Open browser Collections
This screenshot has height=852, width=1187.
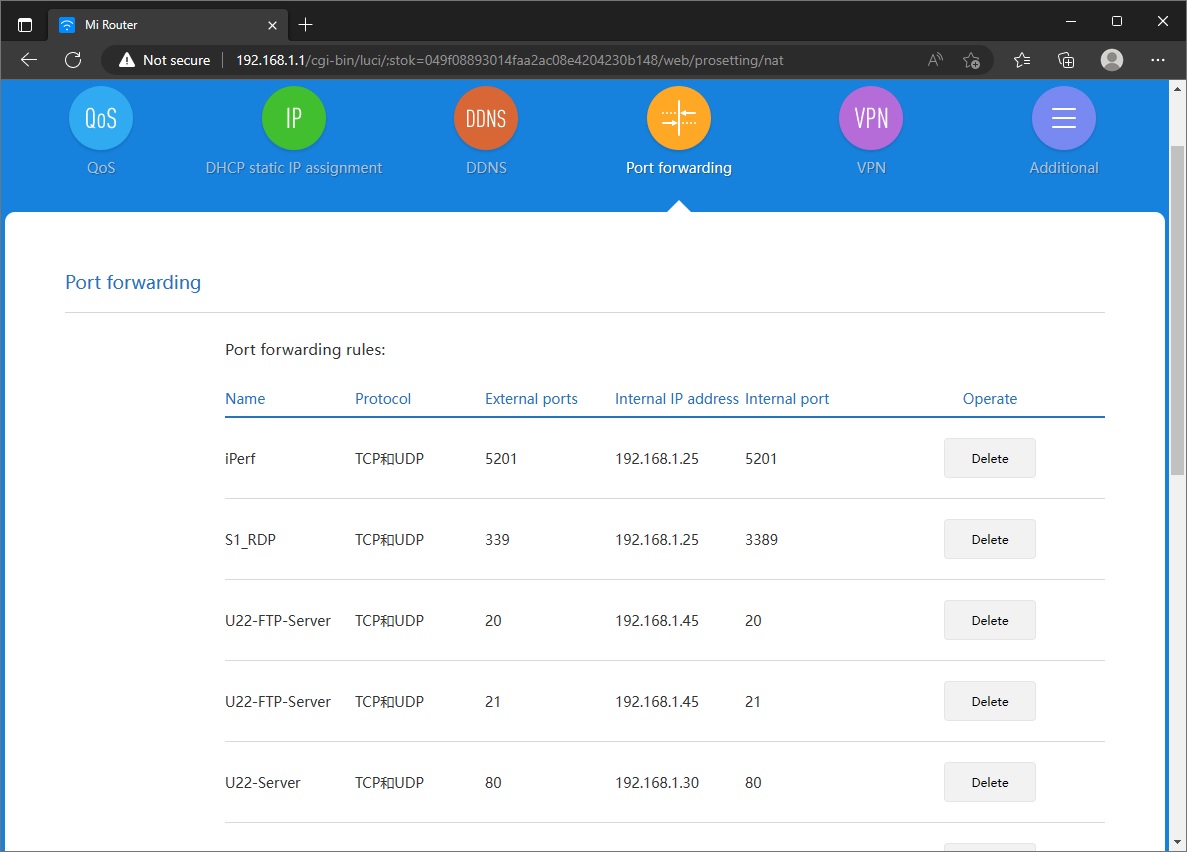tap(1066, 60)
